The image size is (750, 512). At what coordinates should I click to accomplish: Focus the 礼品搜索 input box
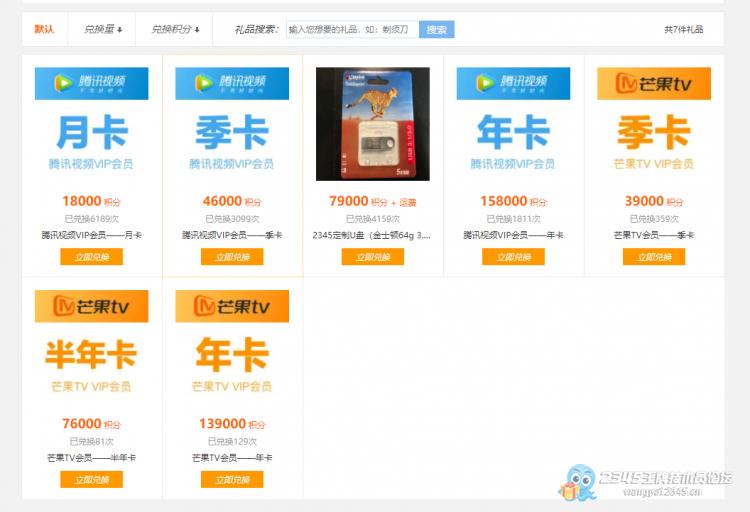pyautogui.click(x=353, y=29)
